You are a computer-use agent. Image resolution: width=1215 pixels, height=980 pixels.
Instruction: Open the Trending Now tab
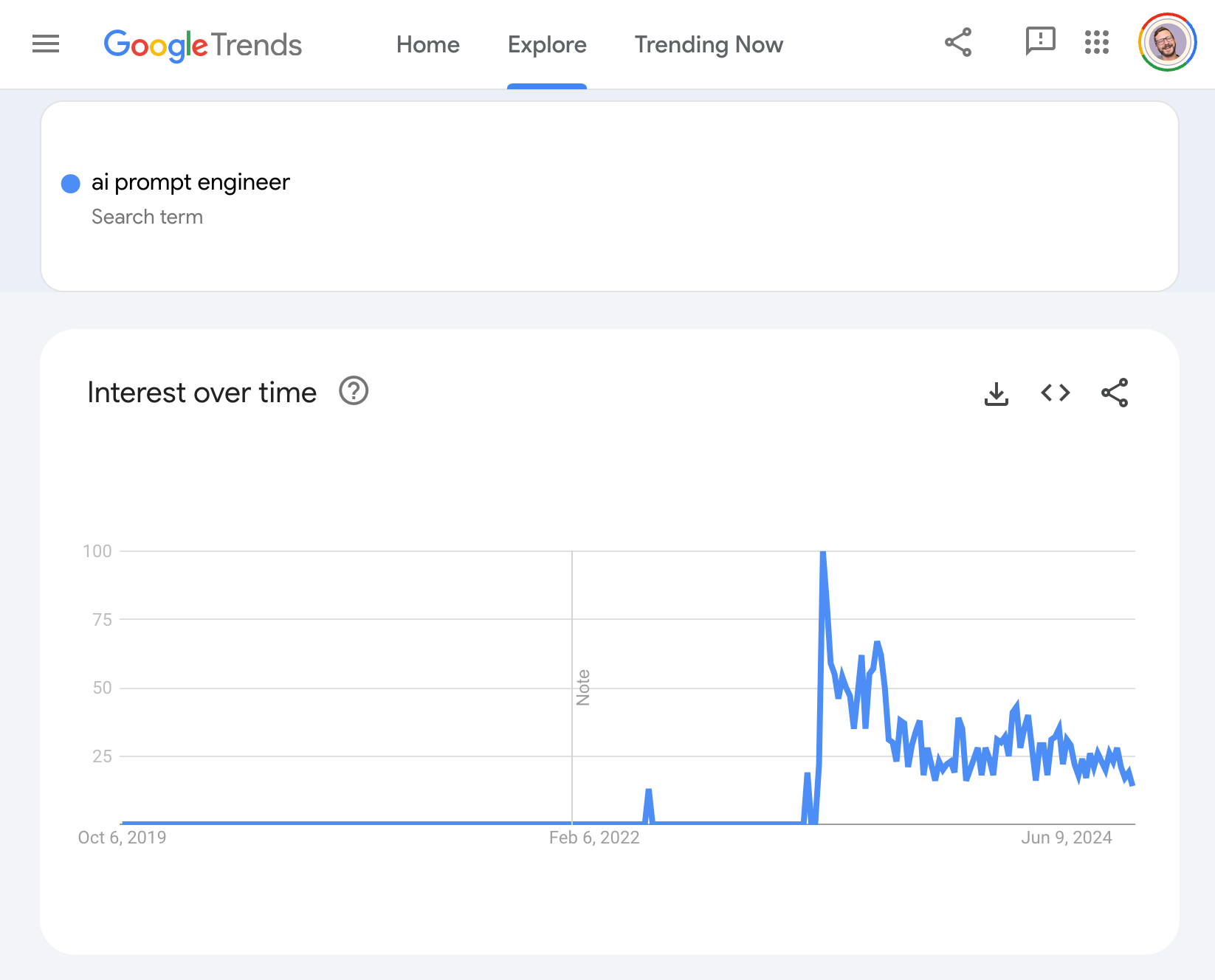coord(709,45)
